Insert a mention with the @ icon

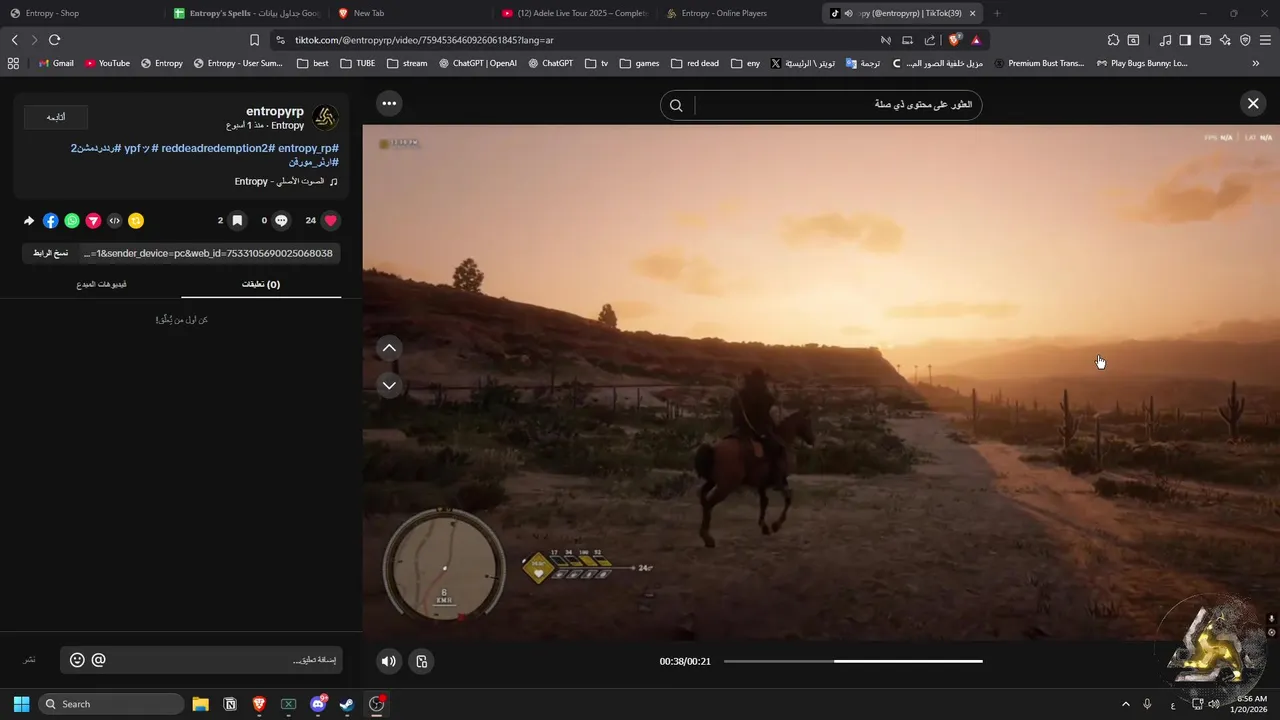click(x=98, y=660)
